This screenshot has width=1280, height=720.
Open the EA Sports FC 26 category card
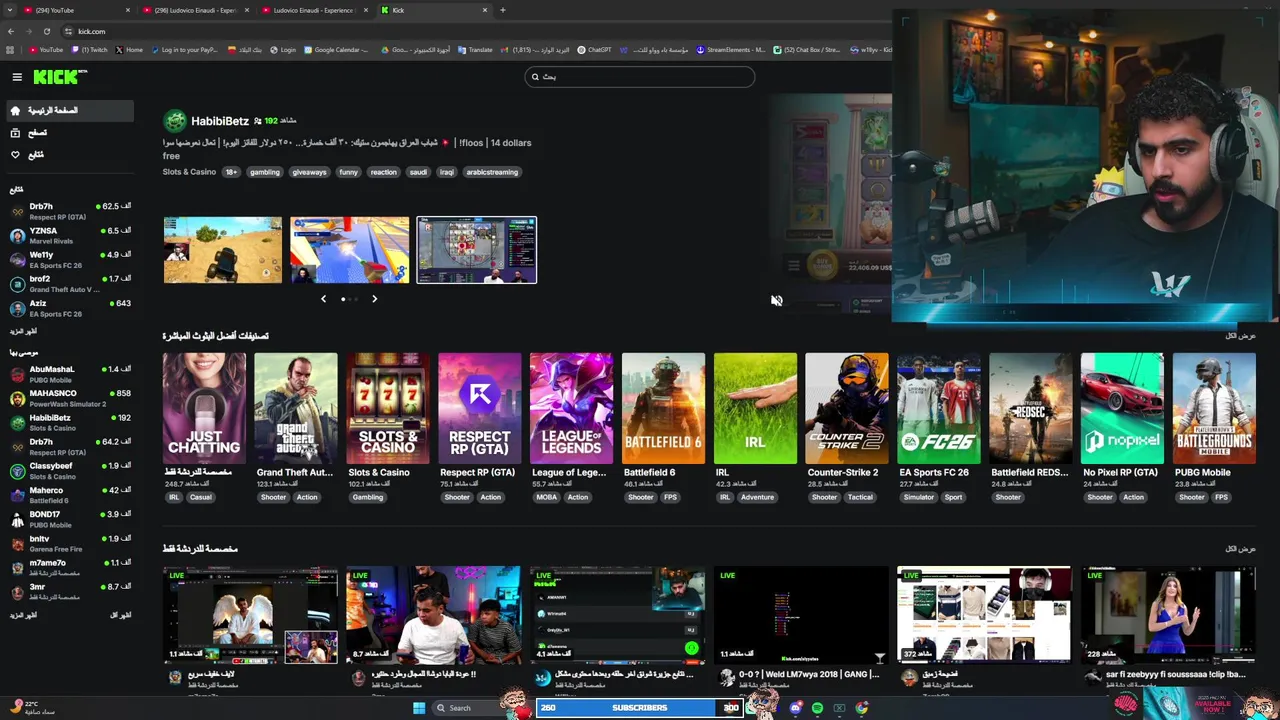click(x=939, y=408)
